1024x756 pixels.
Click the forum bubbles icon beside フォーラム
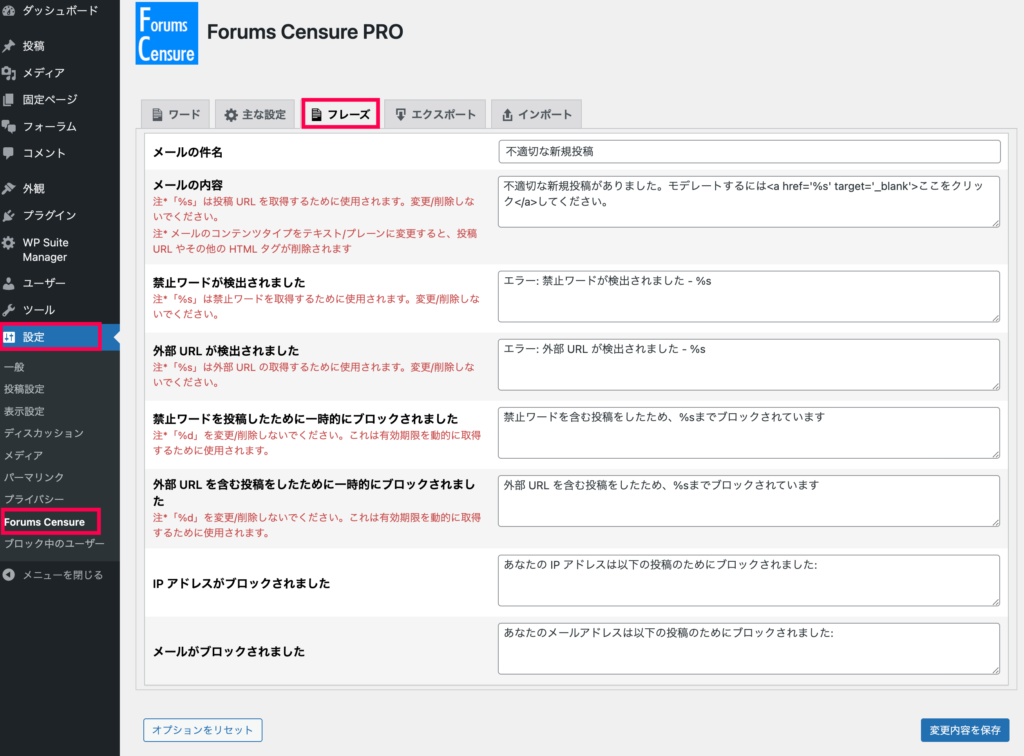[8, 127]
